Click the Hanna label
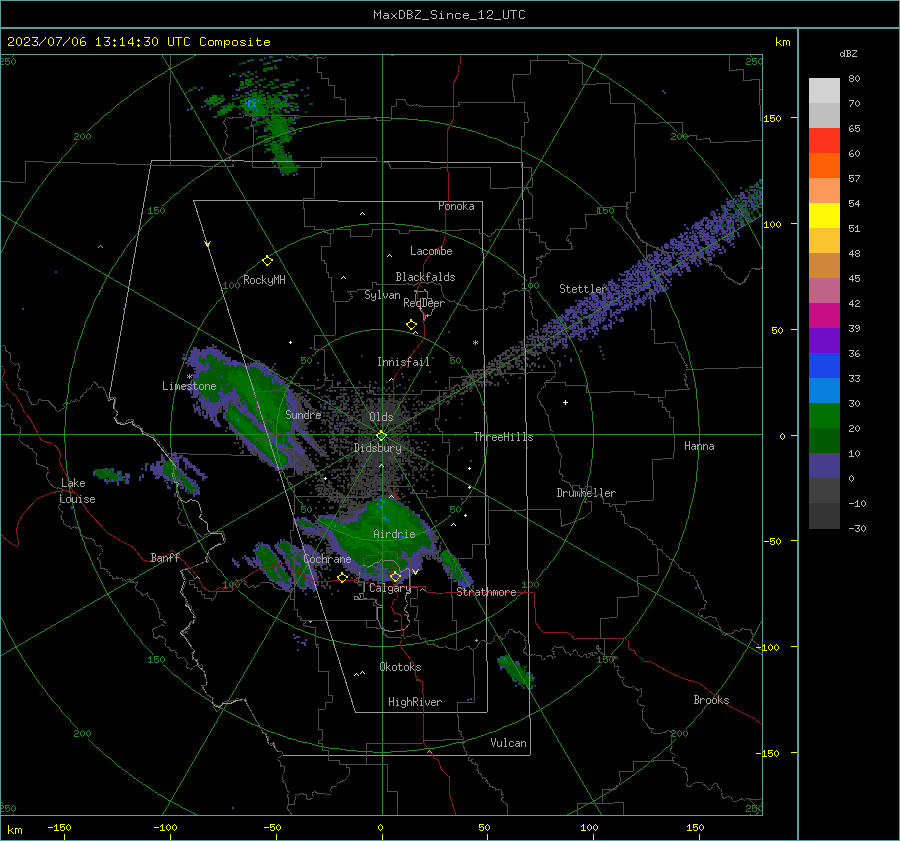Screen dimensions: 900x841 pyautogui.click(x=699, y=446)
